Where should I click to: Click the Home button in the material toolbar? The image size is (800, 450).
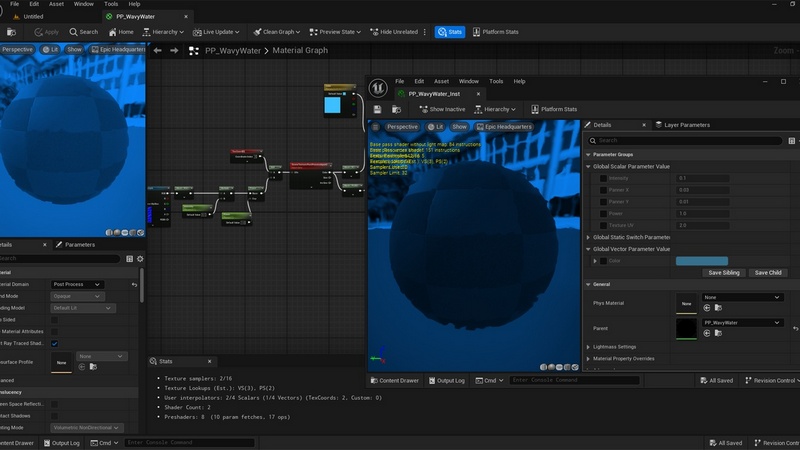[x=120, y=32]
